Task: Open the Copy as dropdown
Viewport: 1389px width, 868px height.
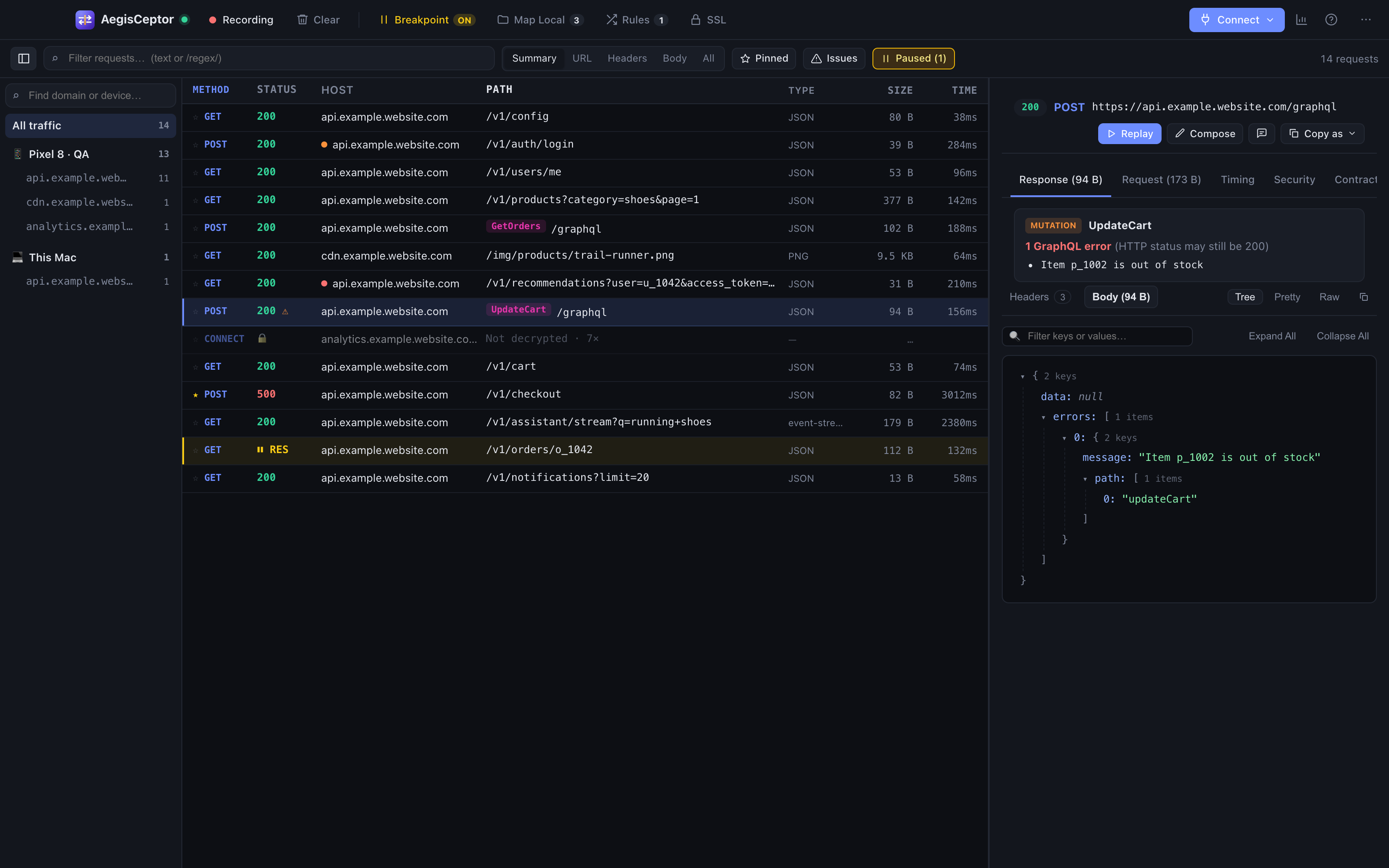Action: point(1322,133)
